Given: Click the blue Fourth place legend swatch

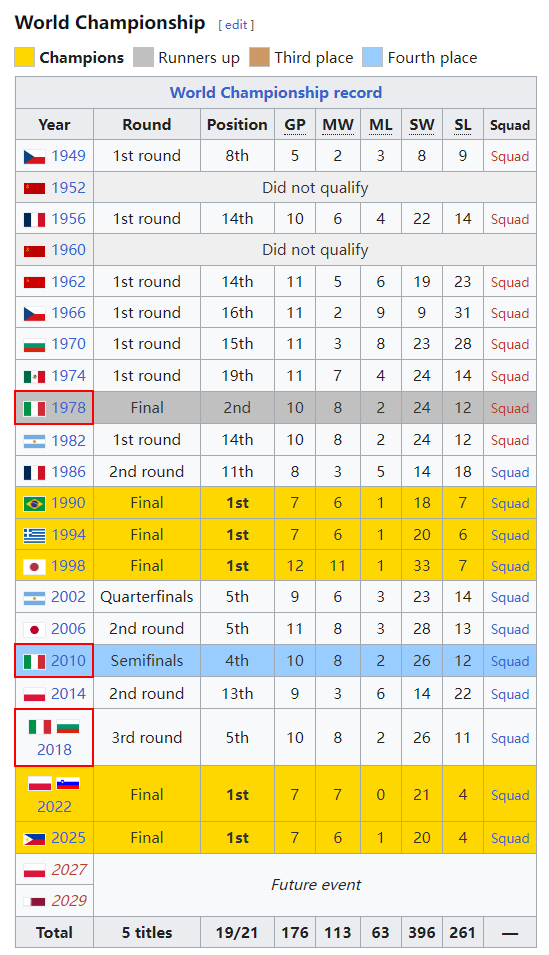Looking at the screenshot, I should 372,57.
